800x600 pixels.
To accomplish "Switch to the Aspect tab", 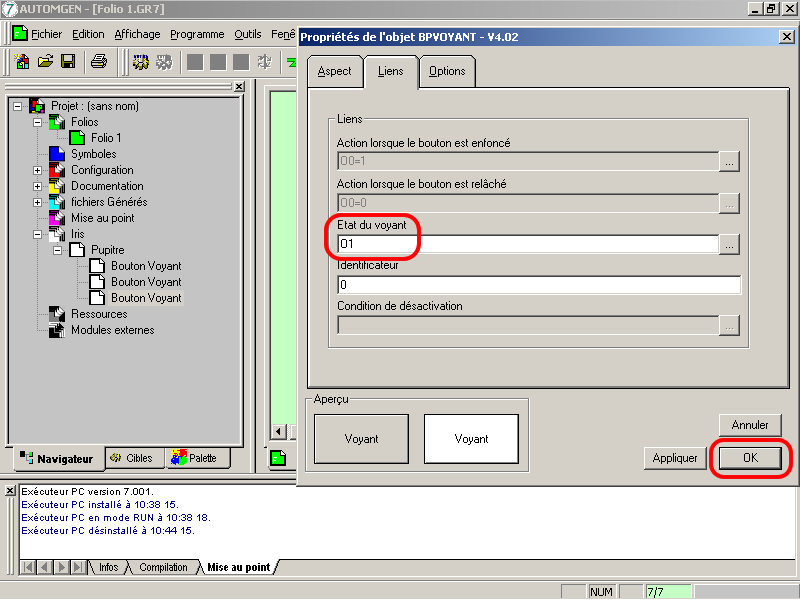I will click(x=334, y=71).
